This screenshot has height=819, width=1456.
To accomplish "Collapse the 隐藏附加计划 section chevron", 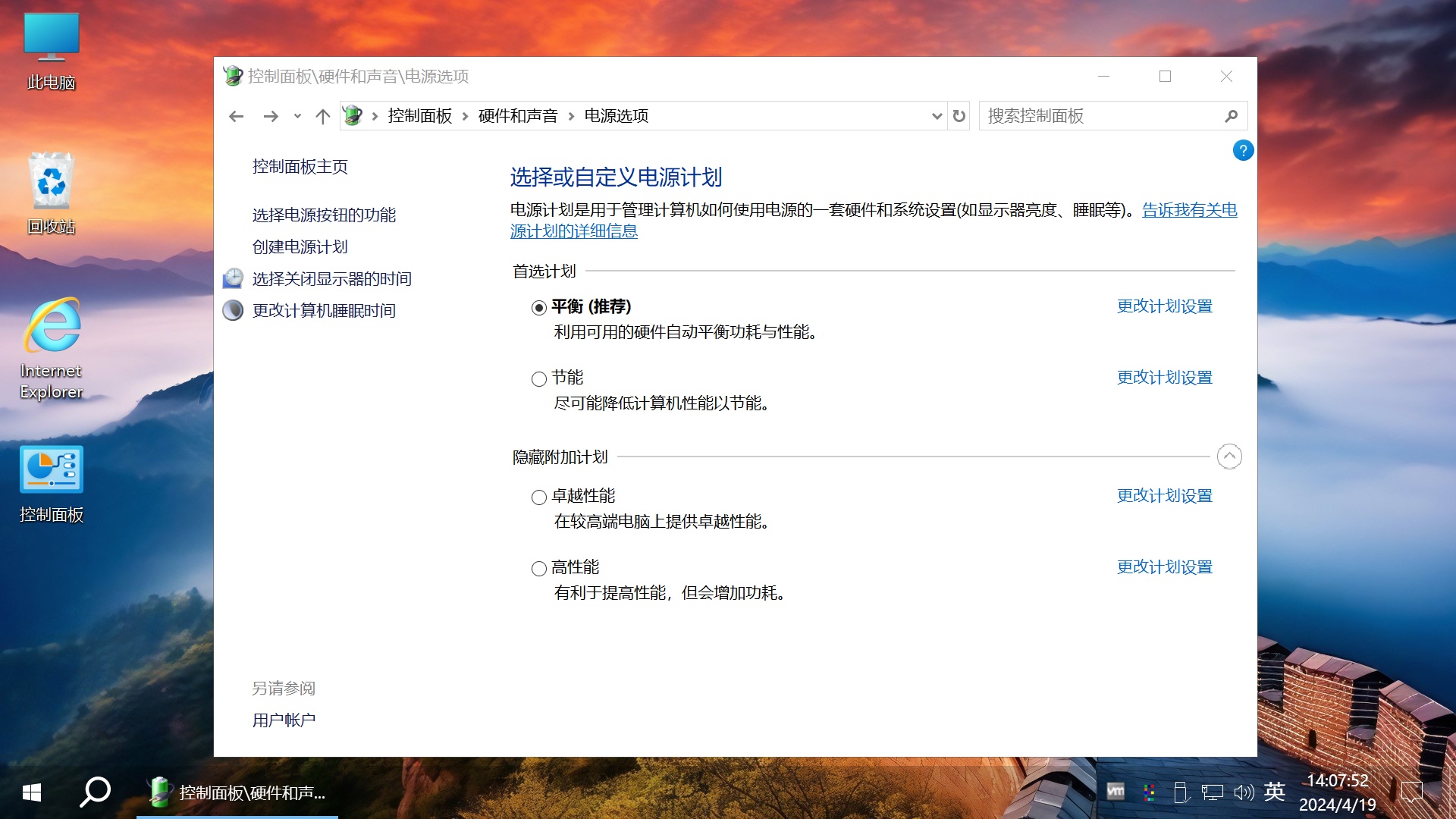I will (x=1228, y=457).
